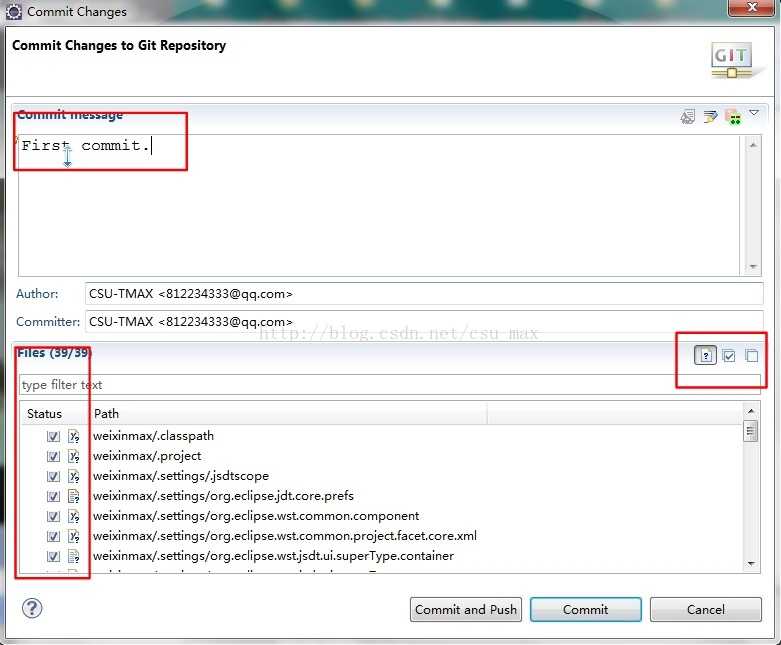The image size is (781, 645).
Task: Click the commit message scrollbar down arrow
Action: [x=753, y=267]
